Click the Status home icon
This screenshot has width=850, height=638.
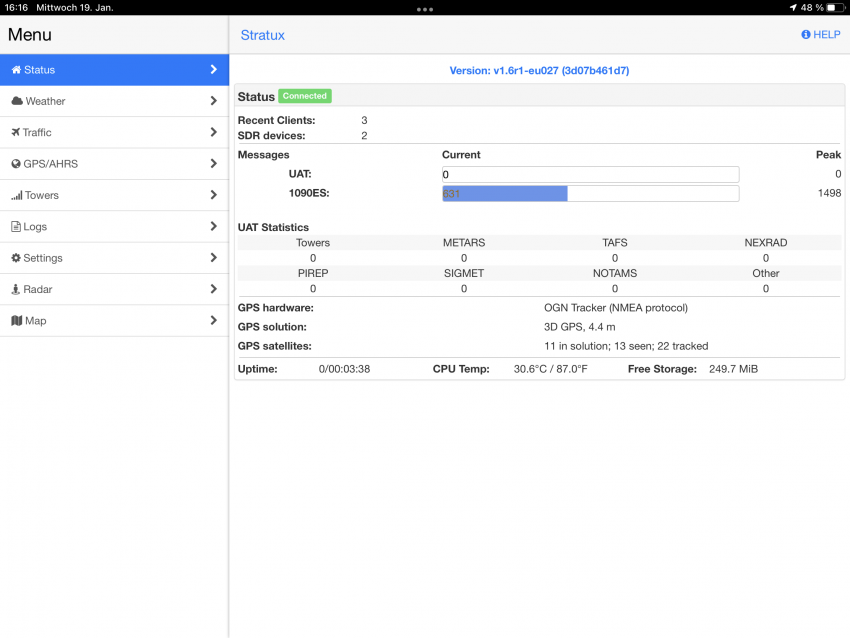pos(16,70)
